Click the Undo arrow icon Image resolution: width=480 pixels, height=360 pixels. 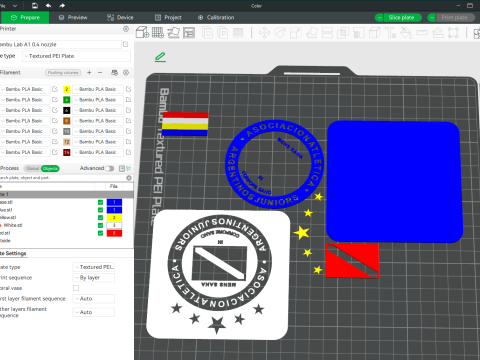coord(48,5)
